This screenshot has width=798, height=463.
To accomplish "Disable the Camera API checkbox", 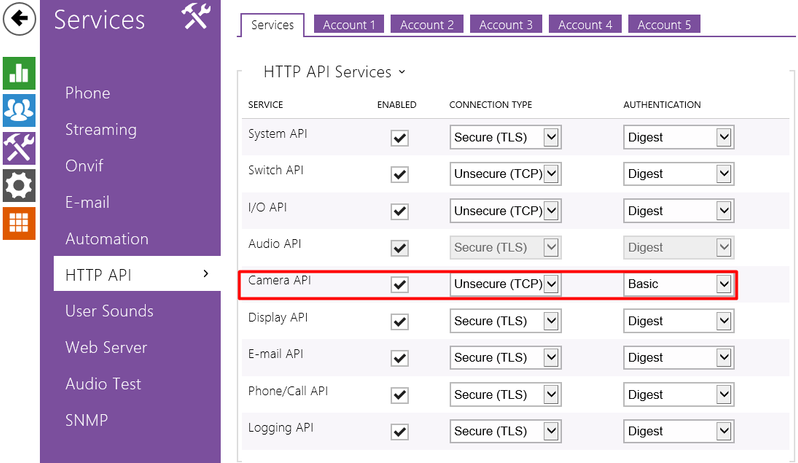I will pyautogui.click(x=400, y=285).
